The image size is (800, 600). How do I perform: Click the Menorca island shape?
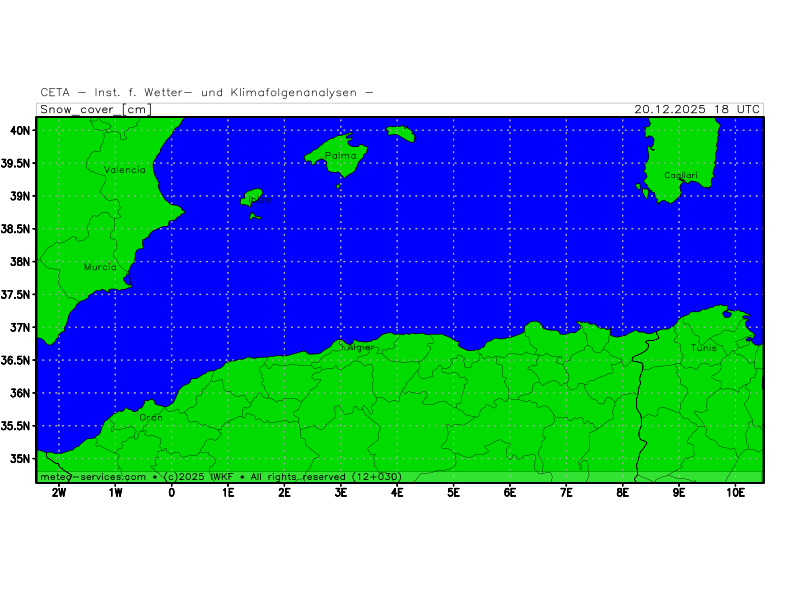click(x=400, y=133)
